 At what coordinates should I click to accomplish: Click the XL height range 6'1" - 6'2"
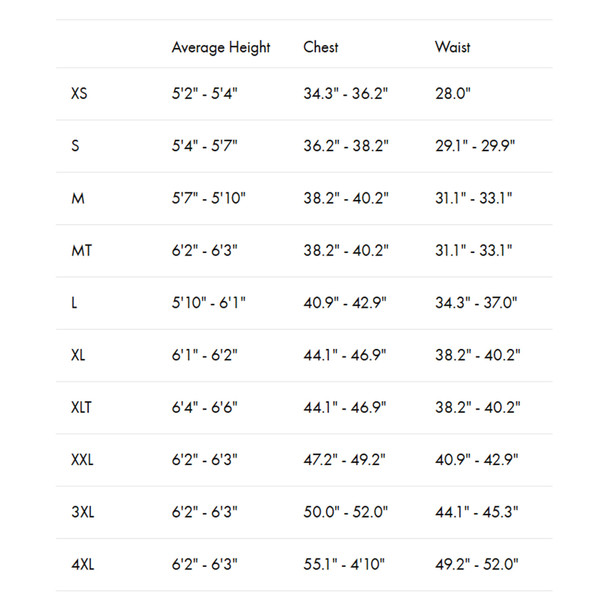point(204,355)
